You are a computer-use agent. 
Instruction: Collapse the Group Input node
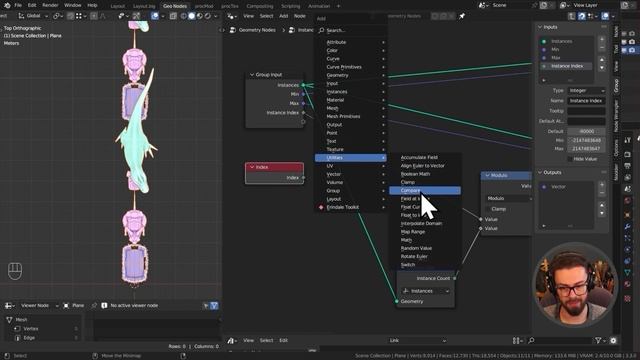252,75
